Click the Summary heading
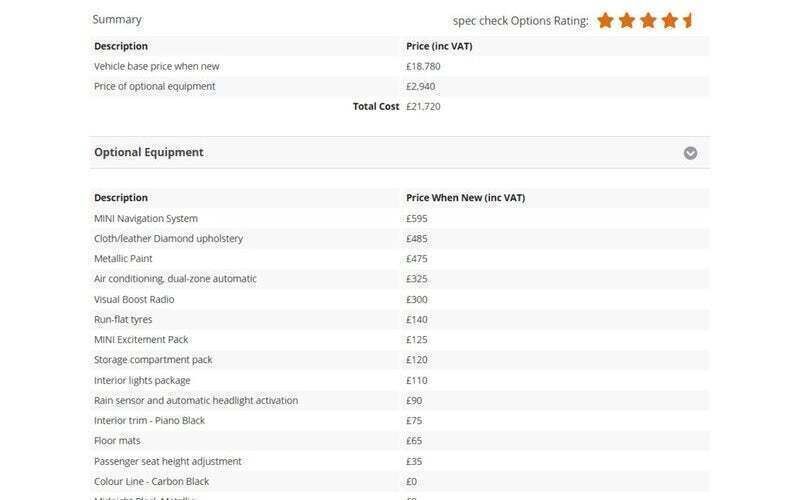The height and width of the screenshot is (500, 800). [x=117, y=19]
